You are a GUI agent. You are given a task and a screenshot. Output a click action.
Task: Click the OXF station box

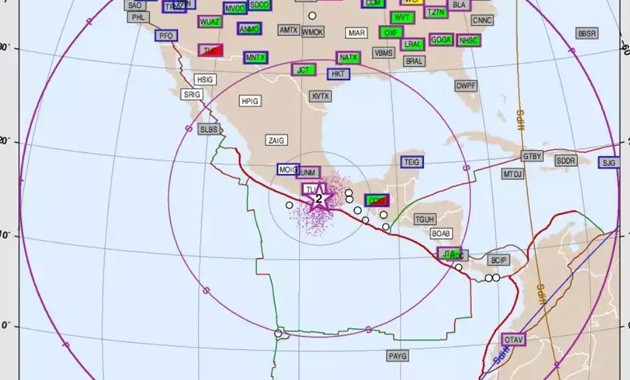click(391, 33)
